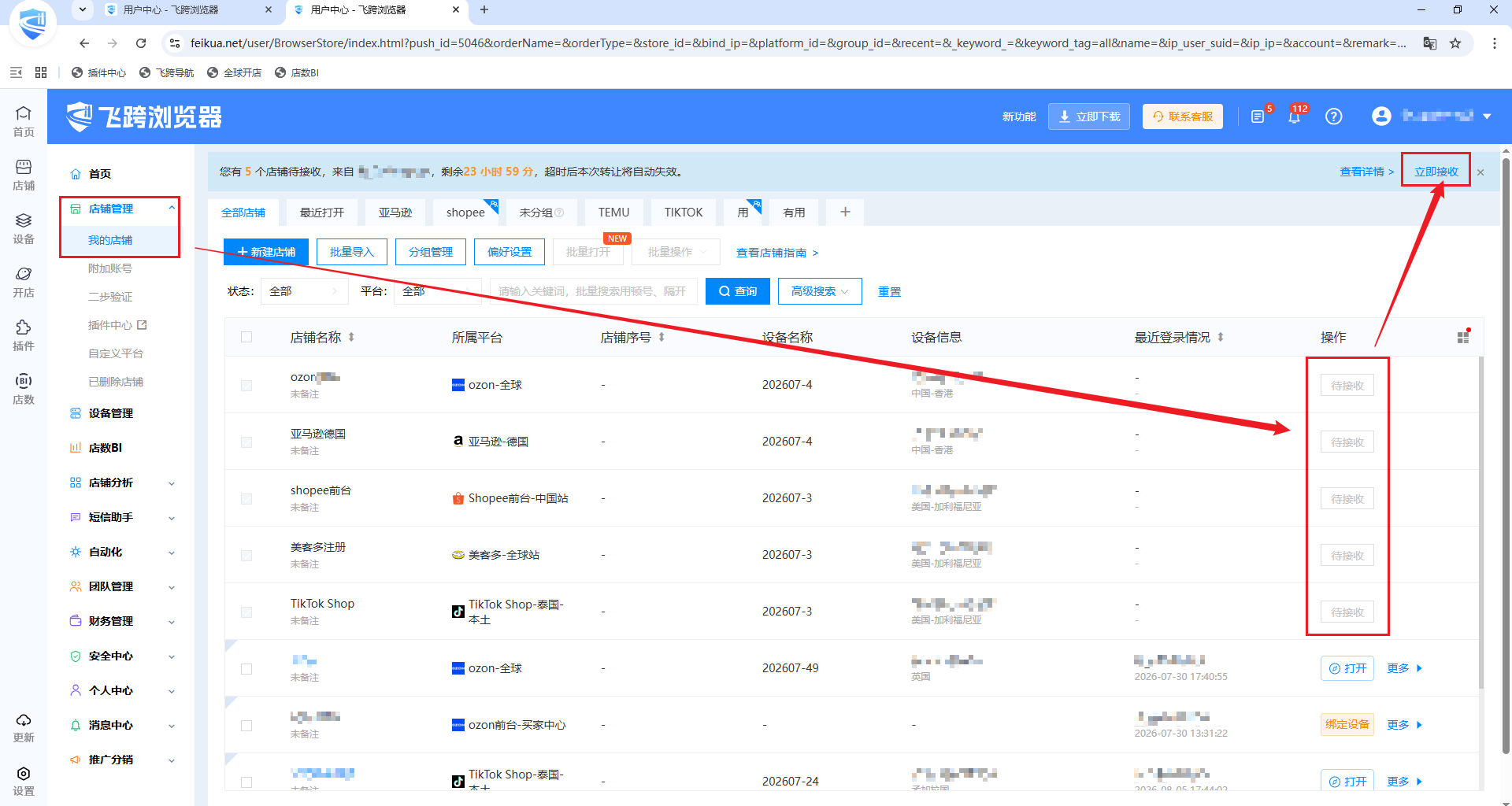Open the message list icon with 5 badge
This screenshot has height=806, width=1512.
coord(1258,116)
